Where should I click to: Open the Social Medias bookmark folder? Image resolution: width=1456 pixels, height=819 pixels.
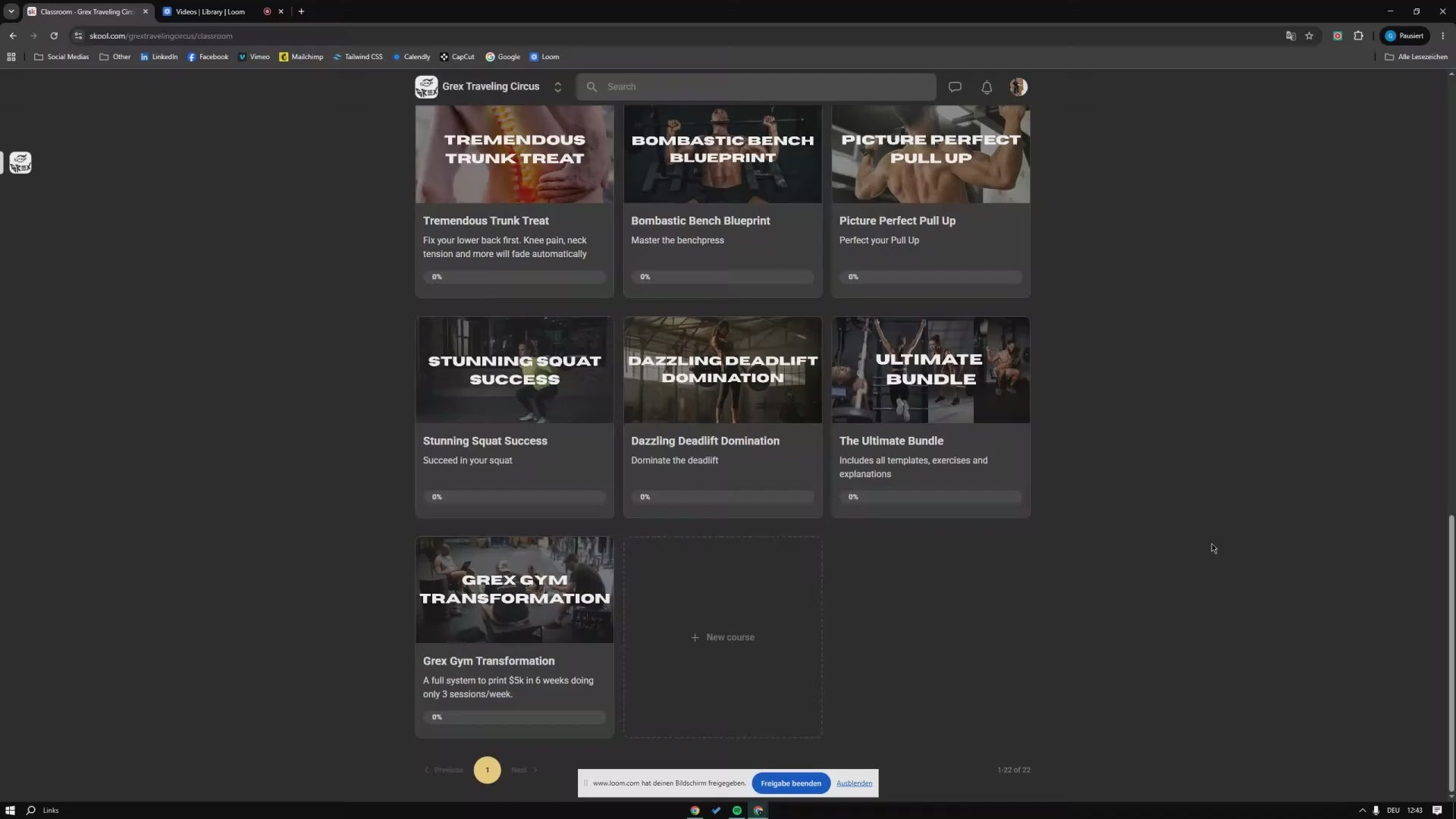pos(61,57)
